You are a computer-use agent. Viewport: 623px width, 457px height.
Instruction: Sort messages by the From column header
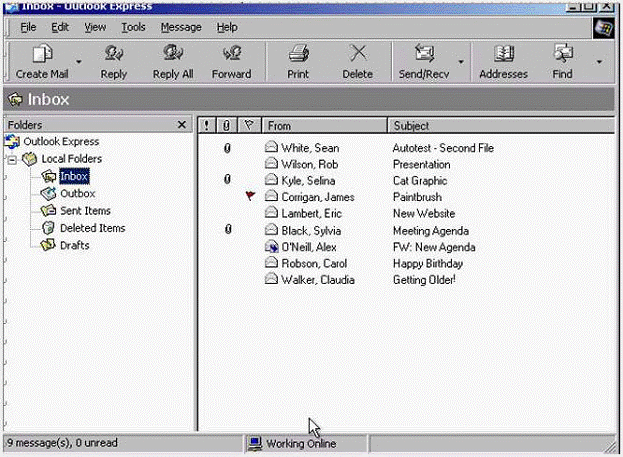point(323,126)
